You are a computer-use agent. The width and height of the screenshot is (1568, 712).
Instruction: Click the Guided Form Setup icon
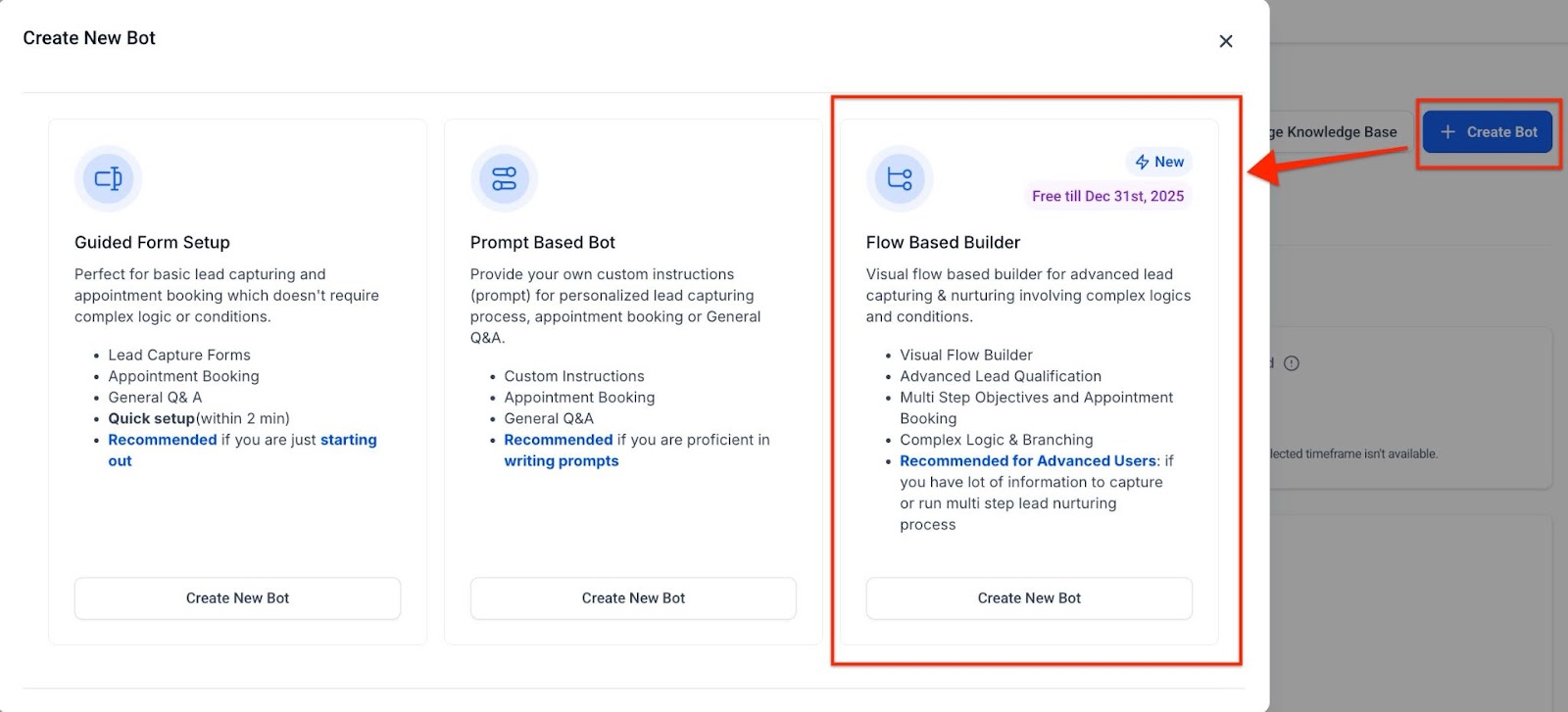(108, 178)
